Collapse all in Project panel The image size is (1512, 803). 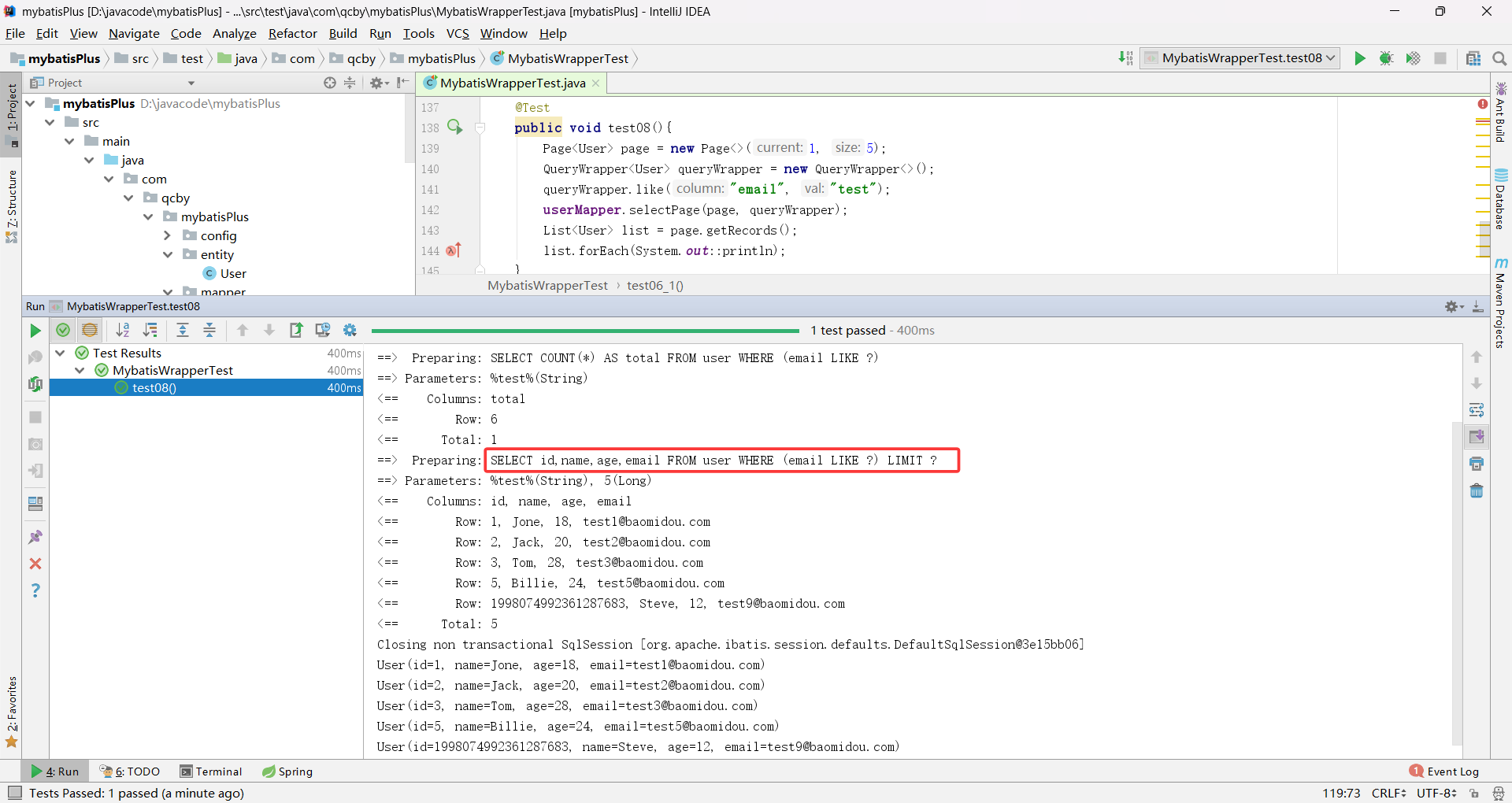350,83
